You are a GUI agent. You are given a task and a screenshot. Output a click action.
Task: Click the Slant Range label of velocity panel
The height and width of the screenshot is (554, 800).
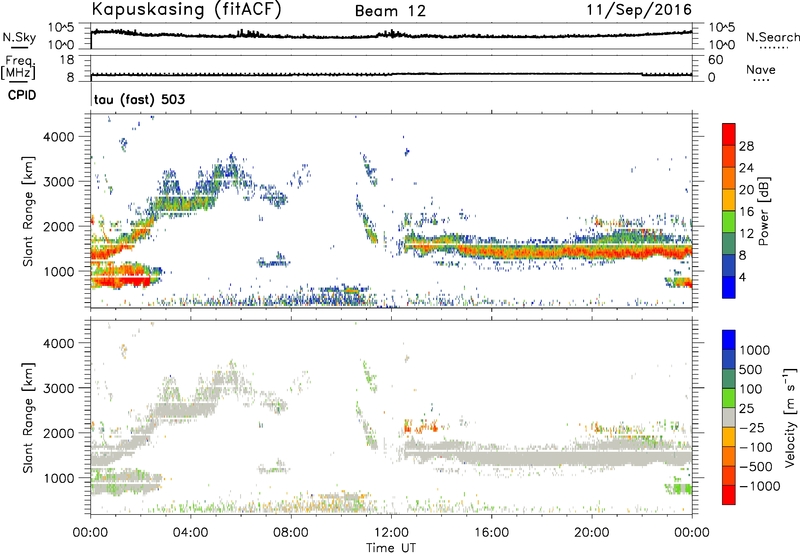pos(28,418)
